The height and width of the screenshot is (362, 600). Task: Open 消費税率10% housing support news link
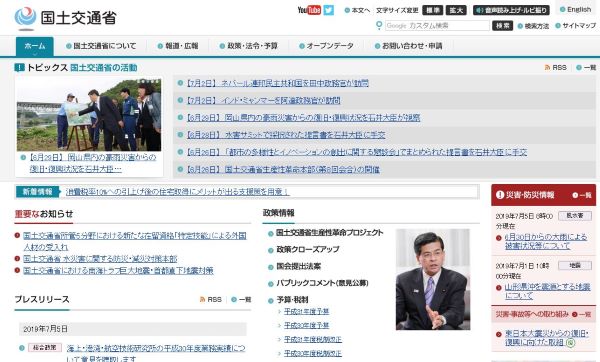pyautogui.click(x=178, y=192)
